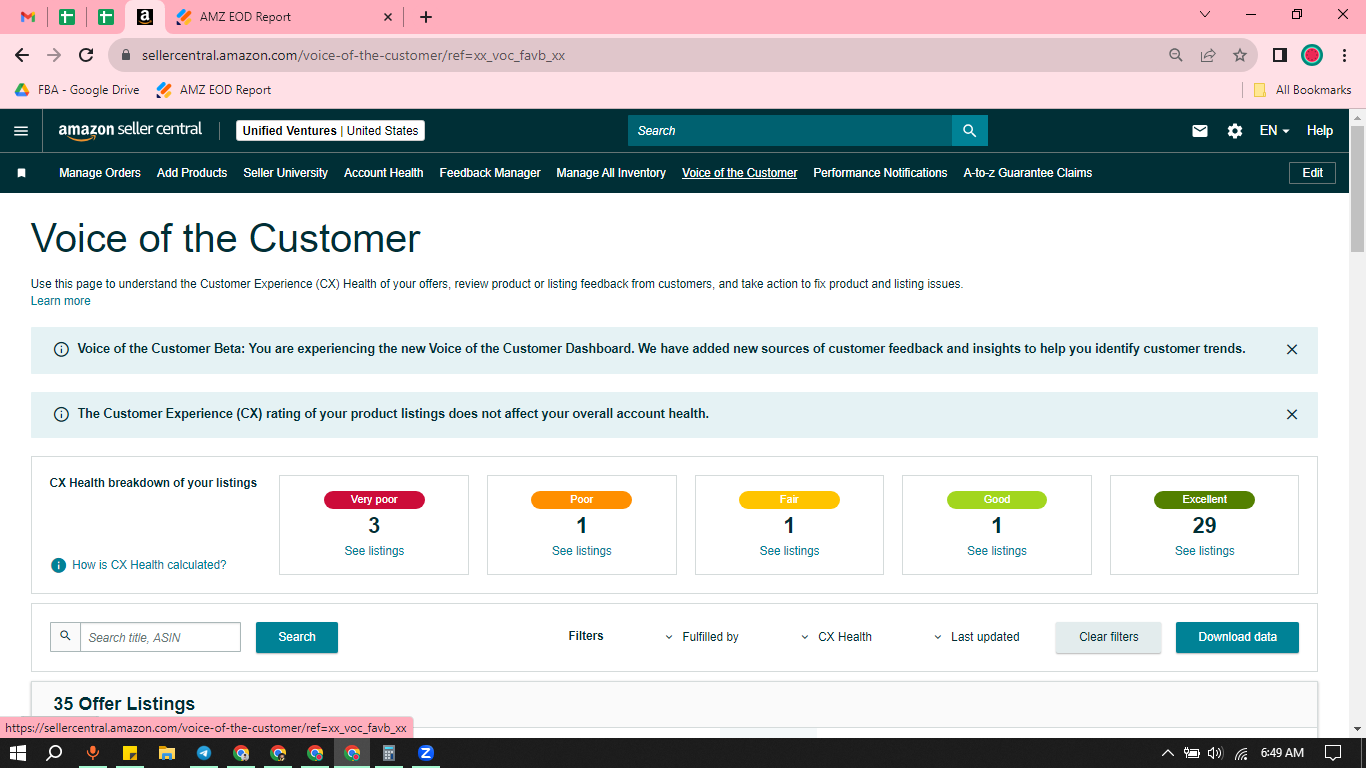Go back to previous page
The width and height of the screenshot is (1366, 768).
22,55
